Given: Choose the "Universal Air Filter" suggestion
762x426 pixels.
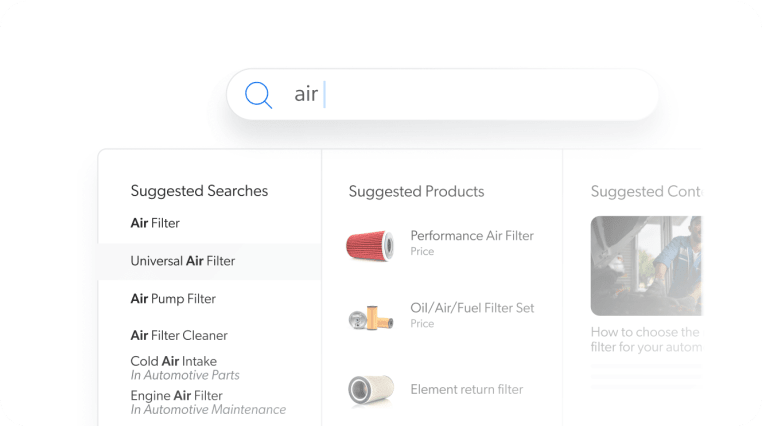Looking at the screenshot, I should point(183,261).
